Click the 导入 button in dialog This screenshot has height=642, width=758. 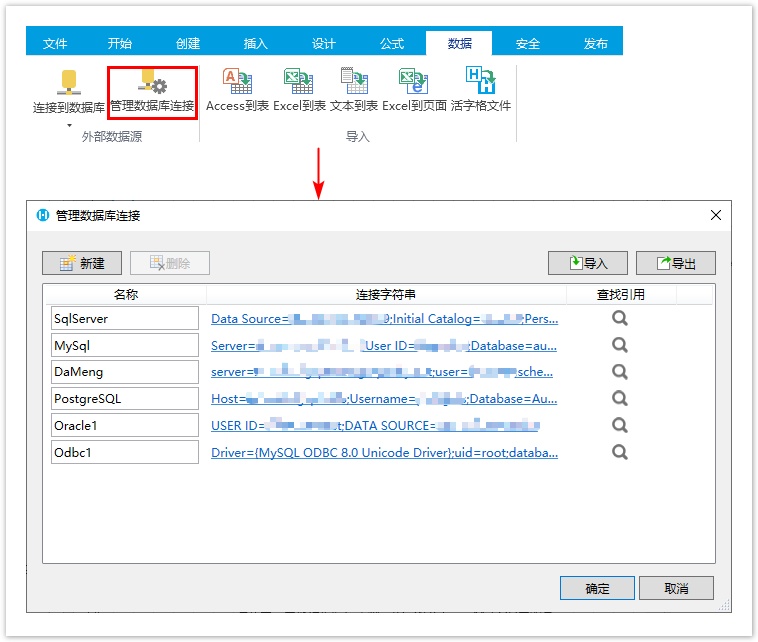point(587,263)
